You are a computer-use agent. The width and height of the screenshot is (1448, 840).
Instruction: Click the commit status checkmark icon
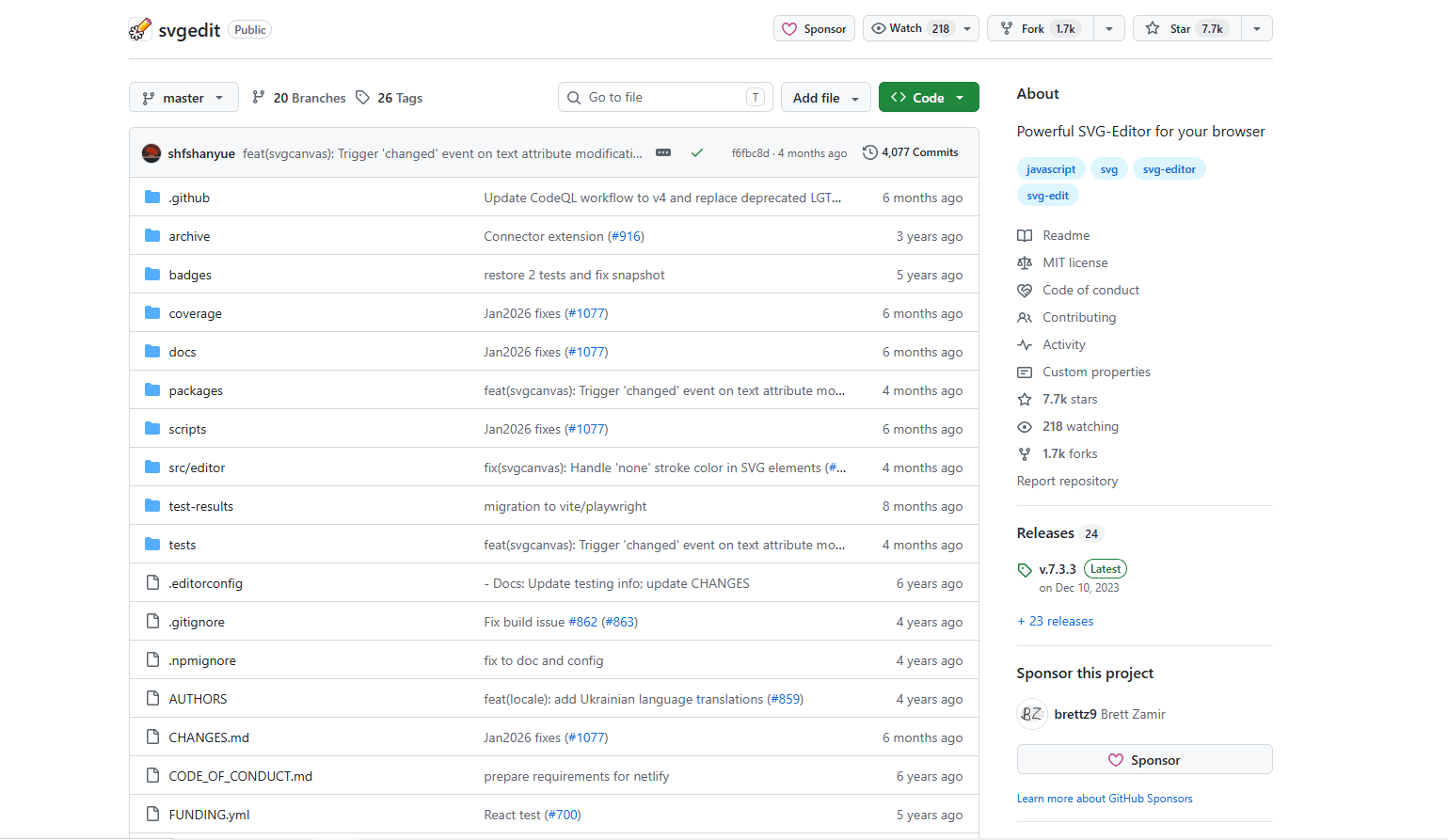pos(697,152)
